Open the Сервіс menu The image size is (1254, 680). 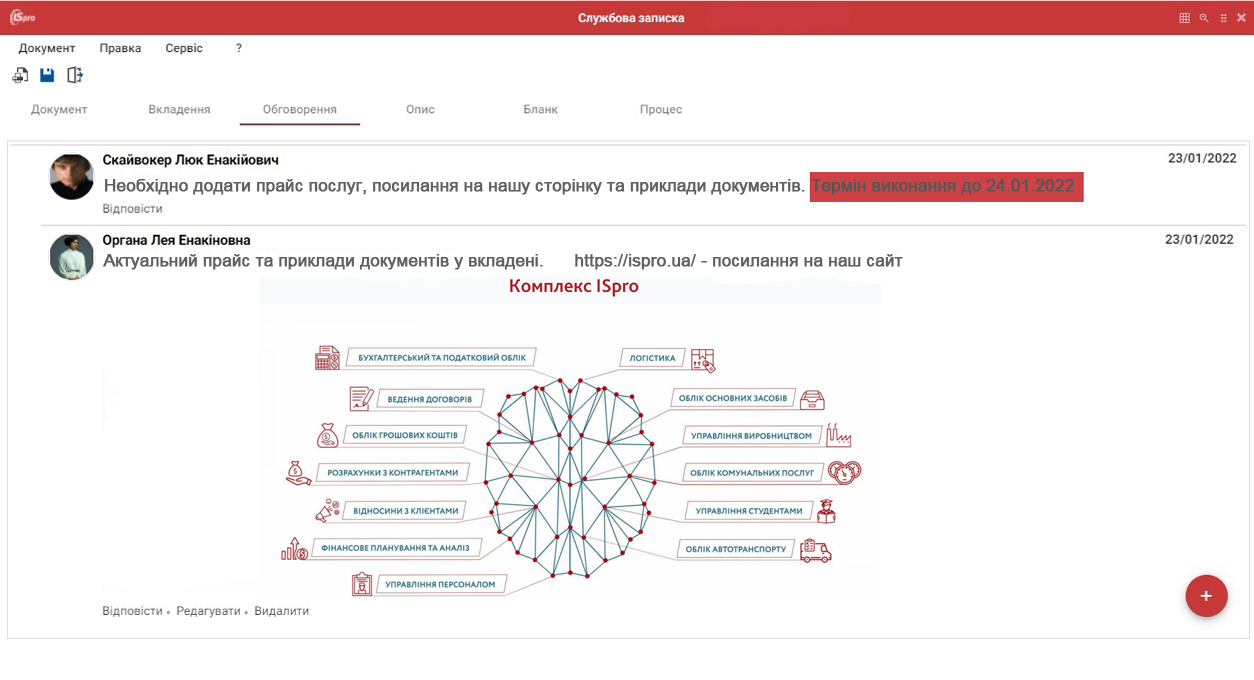click(184, 48)
